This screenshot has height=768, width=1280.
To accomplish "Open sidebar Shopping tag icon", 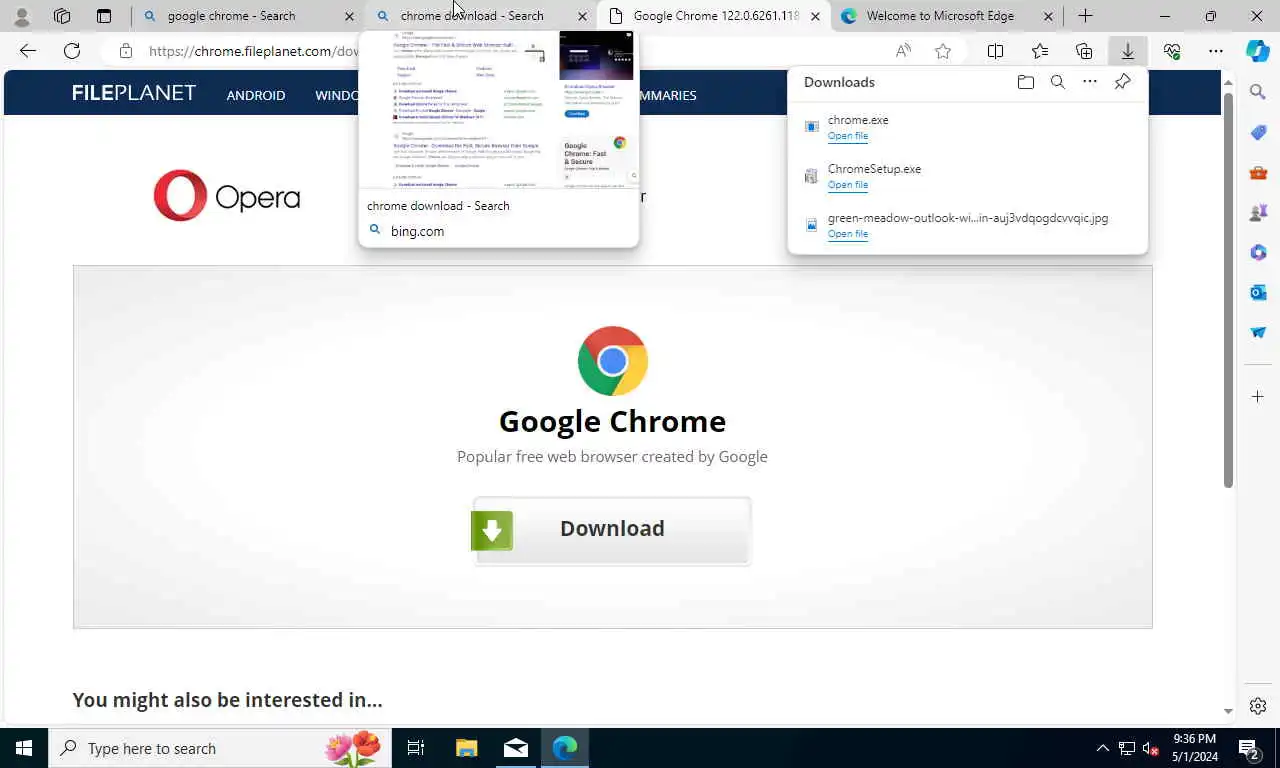I will pos(1258,133).
